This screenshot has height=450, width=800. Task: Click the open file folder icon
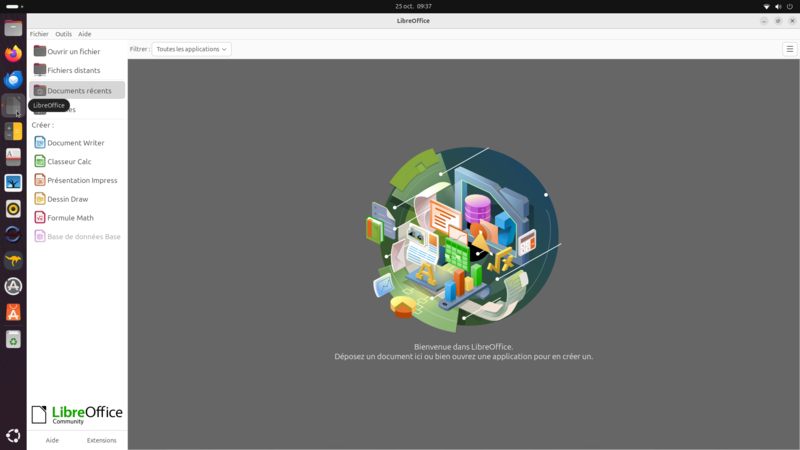pos(39,51)
